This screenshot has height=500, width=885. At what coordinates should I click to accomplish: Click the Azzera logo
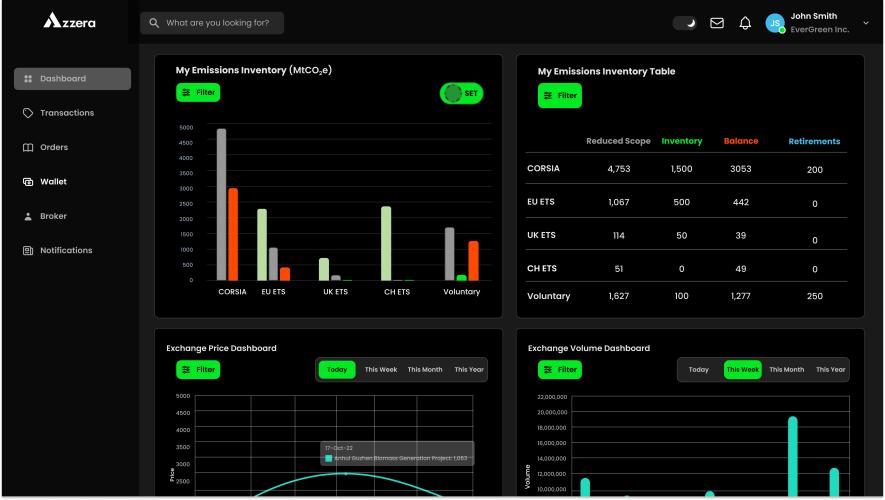coord(69,21)
